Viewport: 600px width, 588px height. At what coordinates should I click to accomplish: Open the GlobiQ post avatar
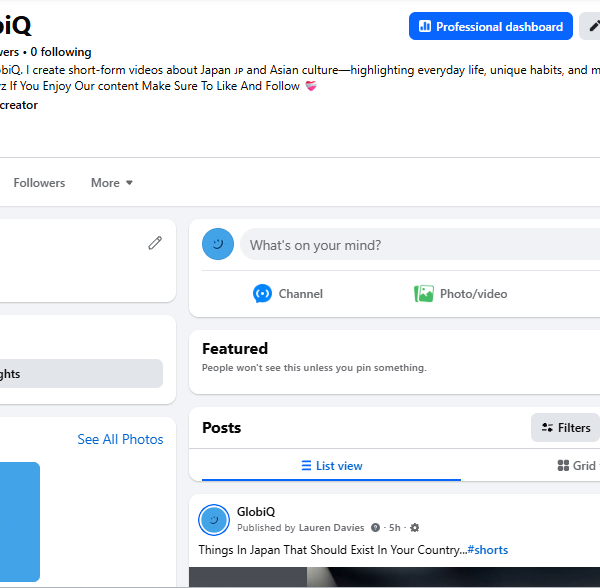click(214, 520)
